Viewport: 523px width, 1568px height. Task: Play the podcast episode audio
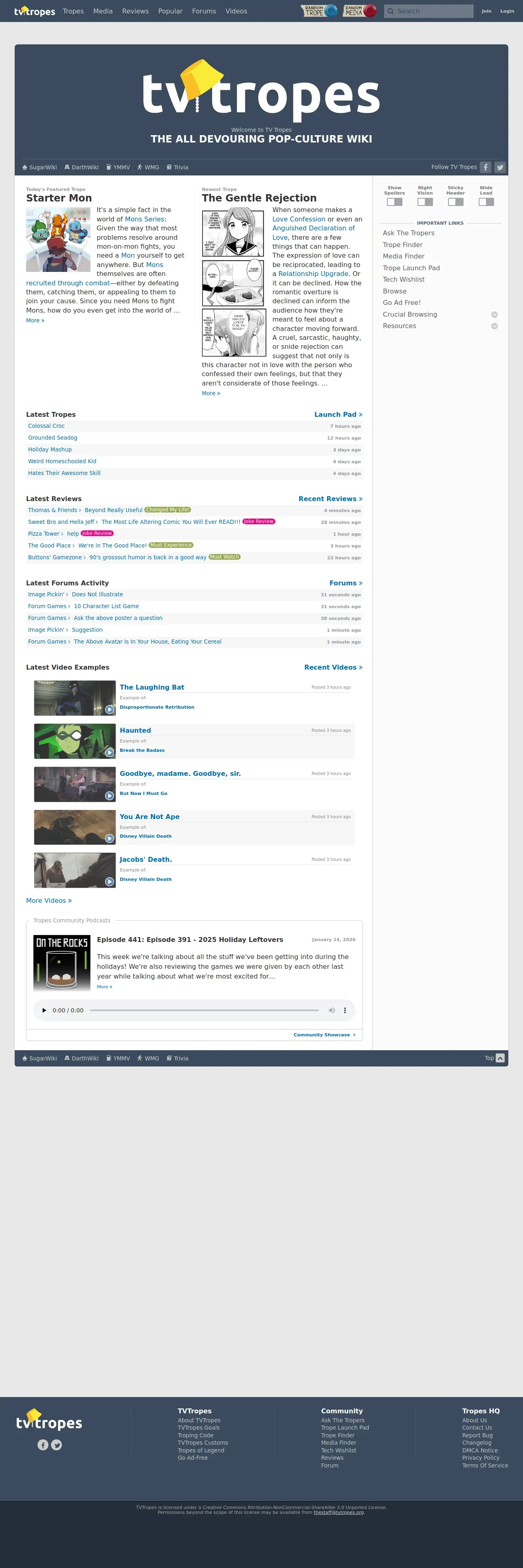tap(44, 1010)
